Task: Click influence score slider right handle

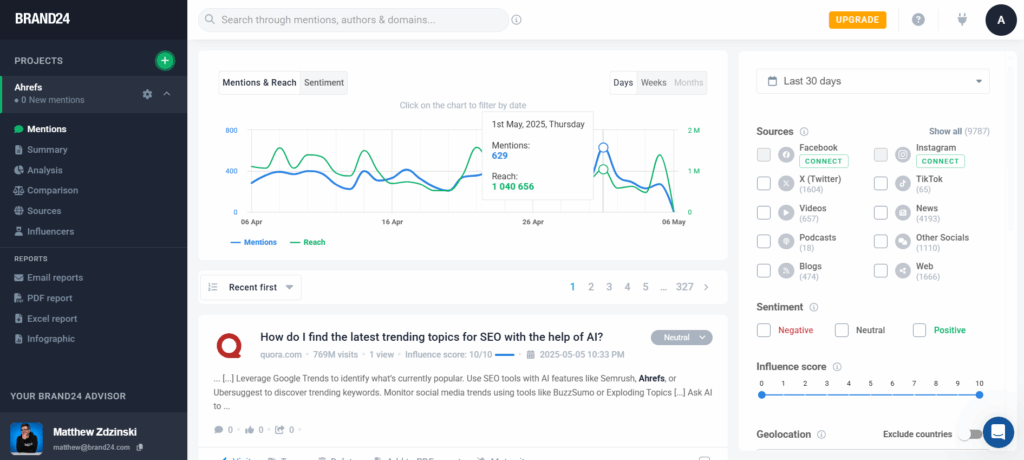Action: [x=979, y=395]
